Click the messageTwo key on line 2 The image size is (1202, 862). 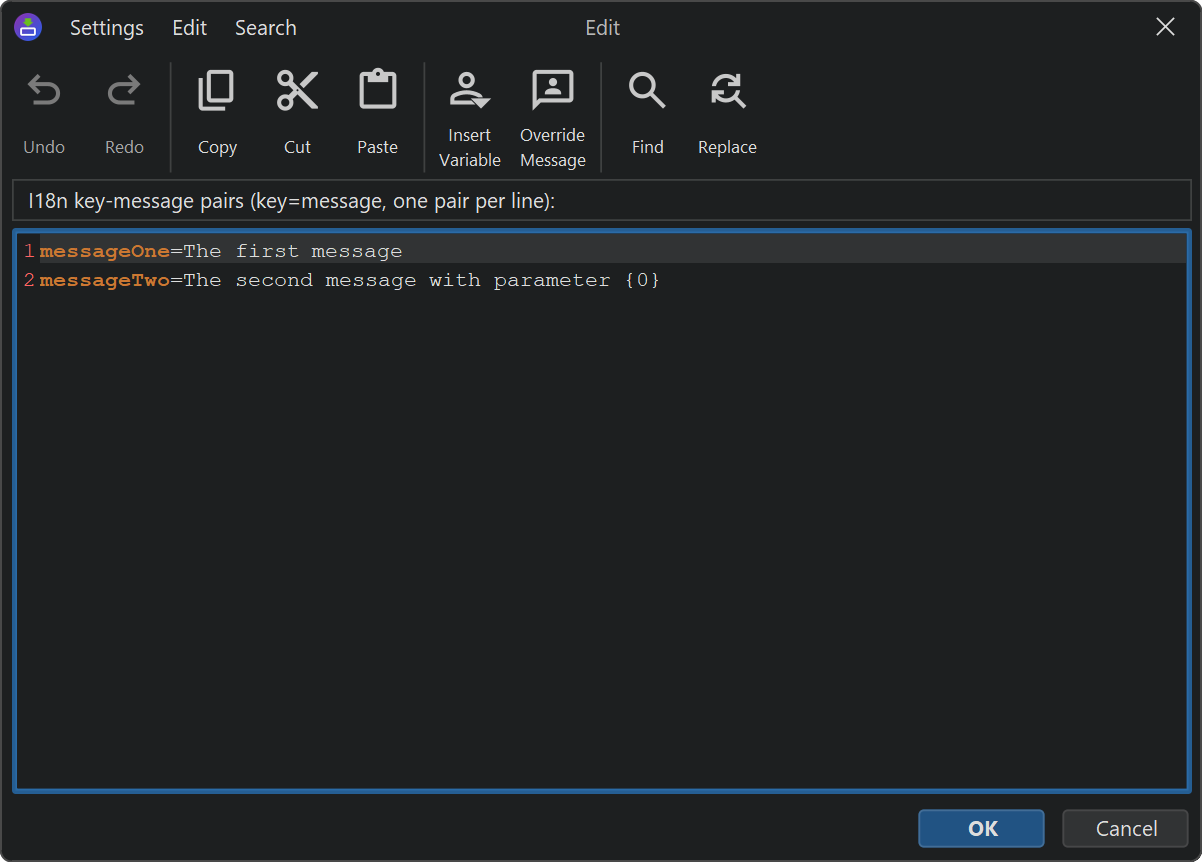104,281
